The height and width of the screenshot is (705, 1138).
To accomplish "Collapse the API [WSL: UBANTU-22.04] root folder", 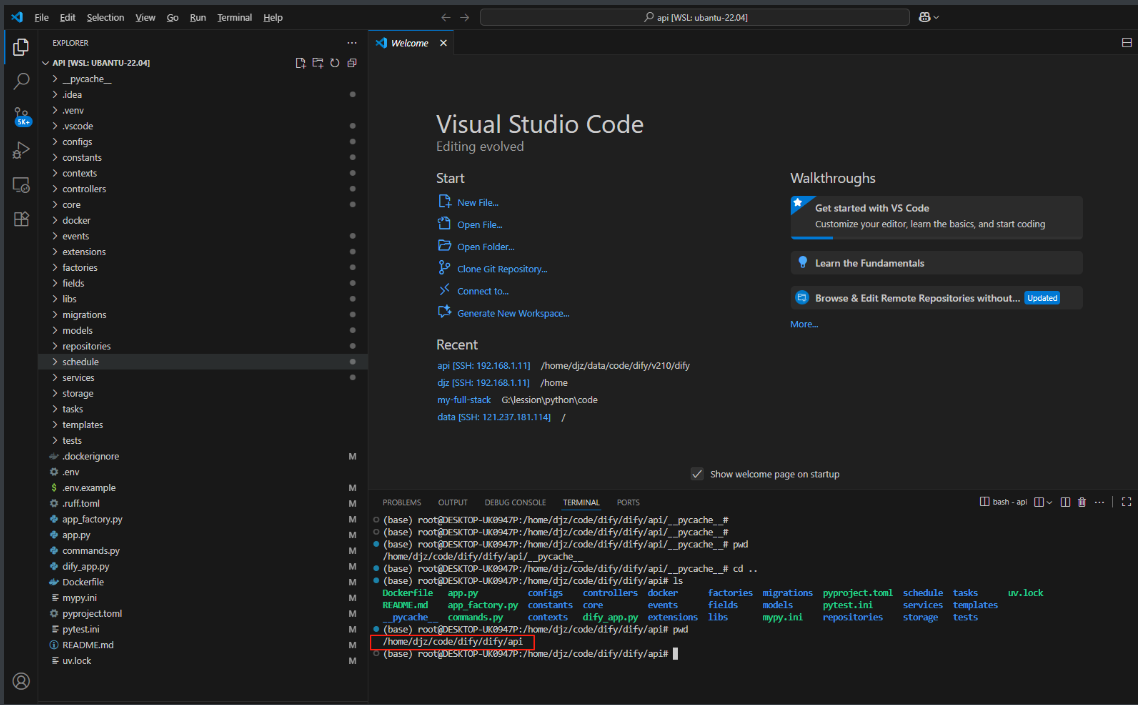I will pyautogui.click(x=101, y=63).
